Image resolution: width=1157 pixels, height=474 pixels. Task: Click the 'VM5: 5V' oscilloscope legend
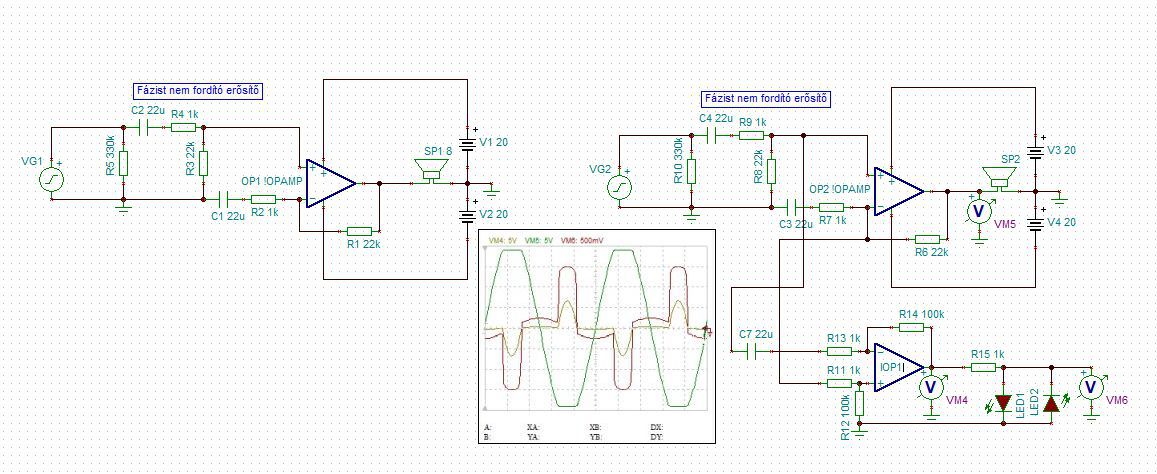tap(539, 241)
